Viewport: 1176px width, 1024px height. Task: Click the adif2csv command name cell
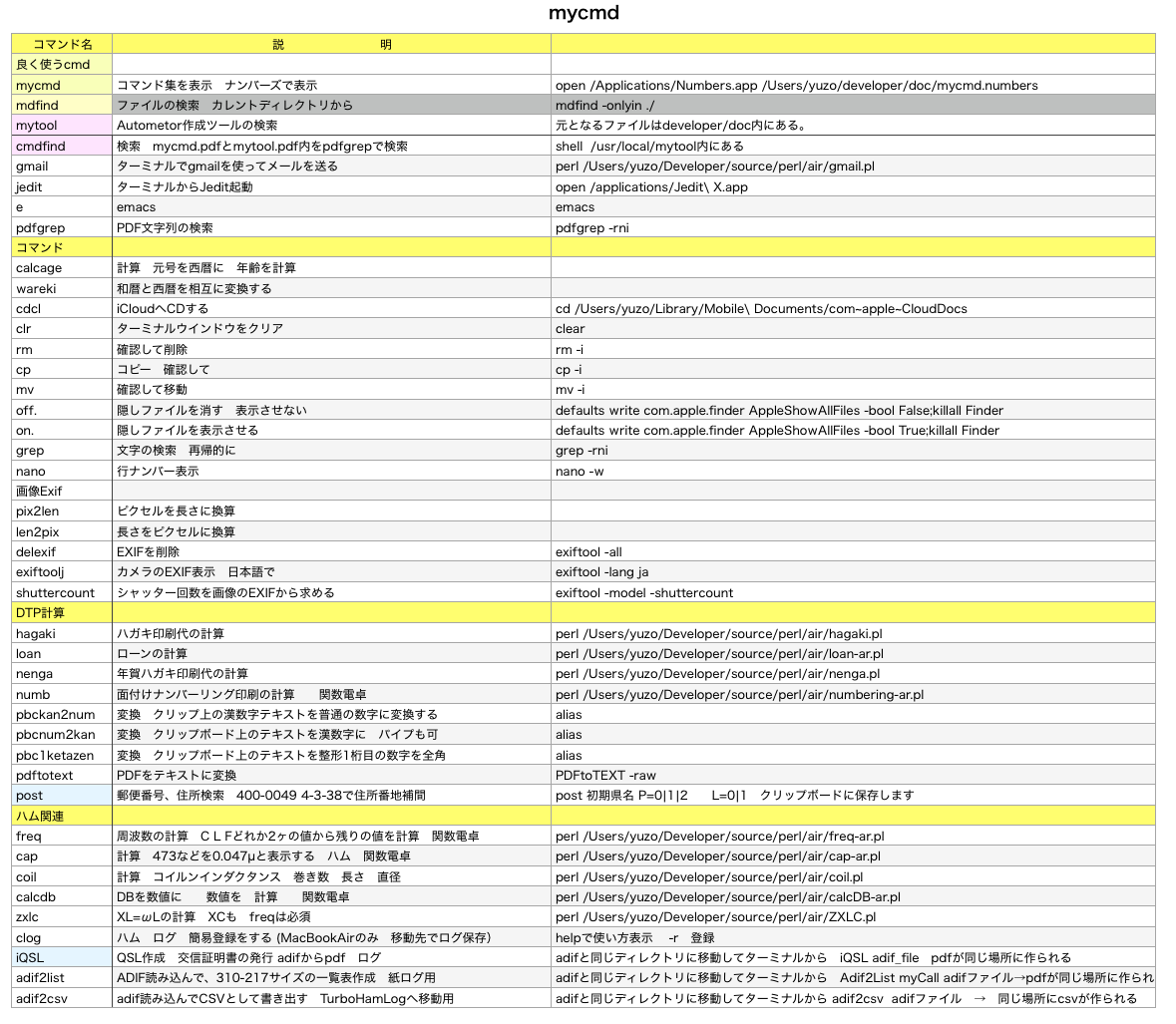coord(62,998)
